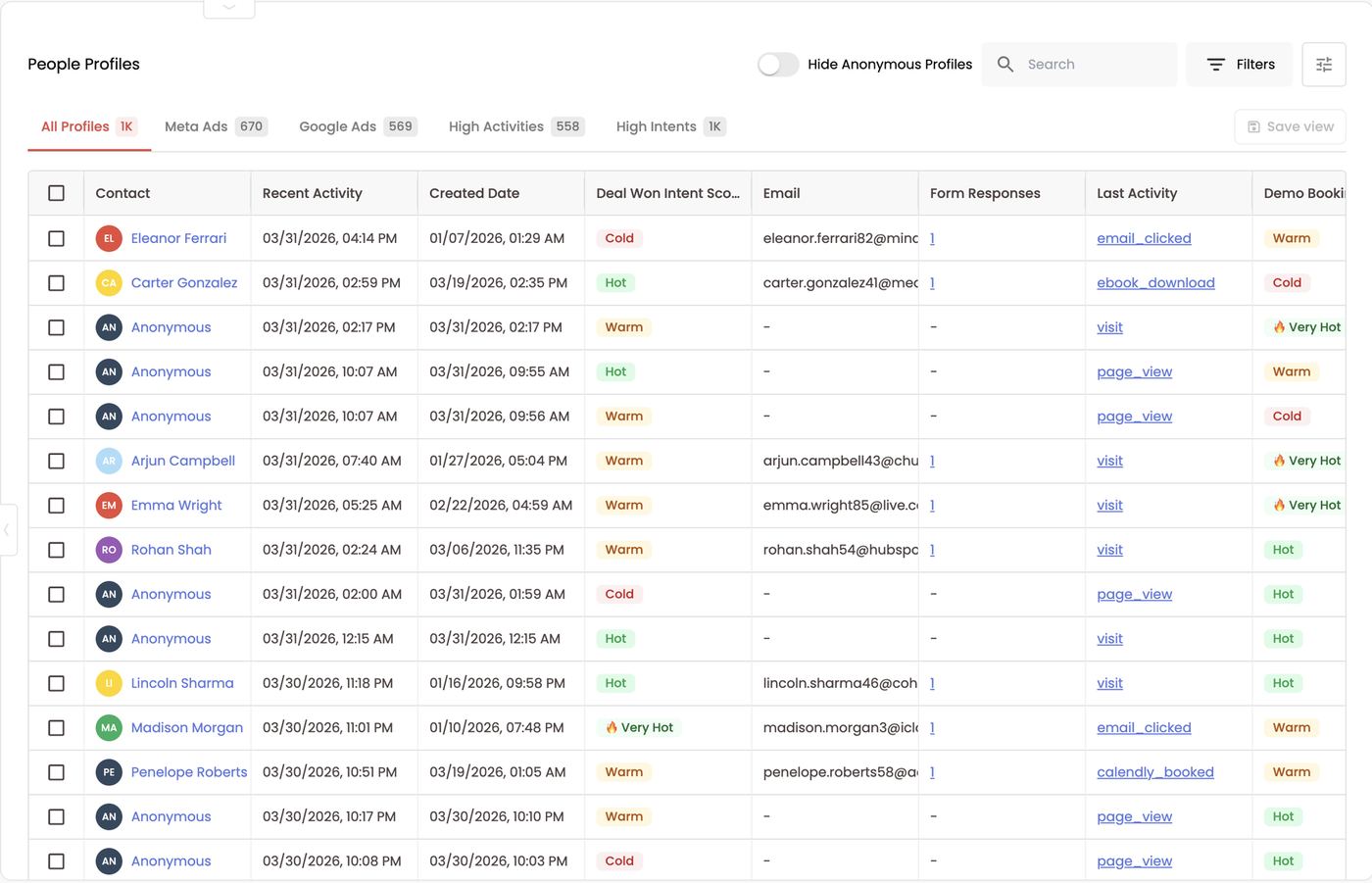Switch to Meta Ads tab

pos(216,126)
